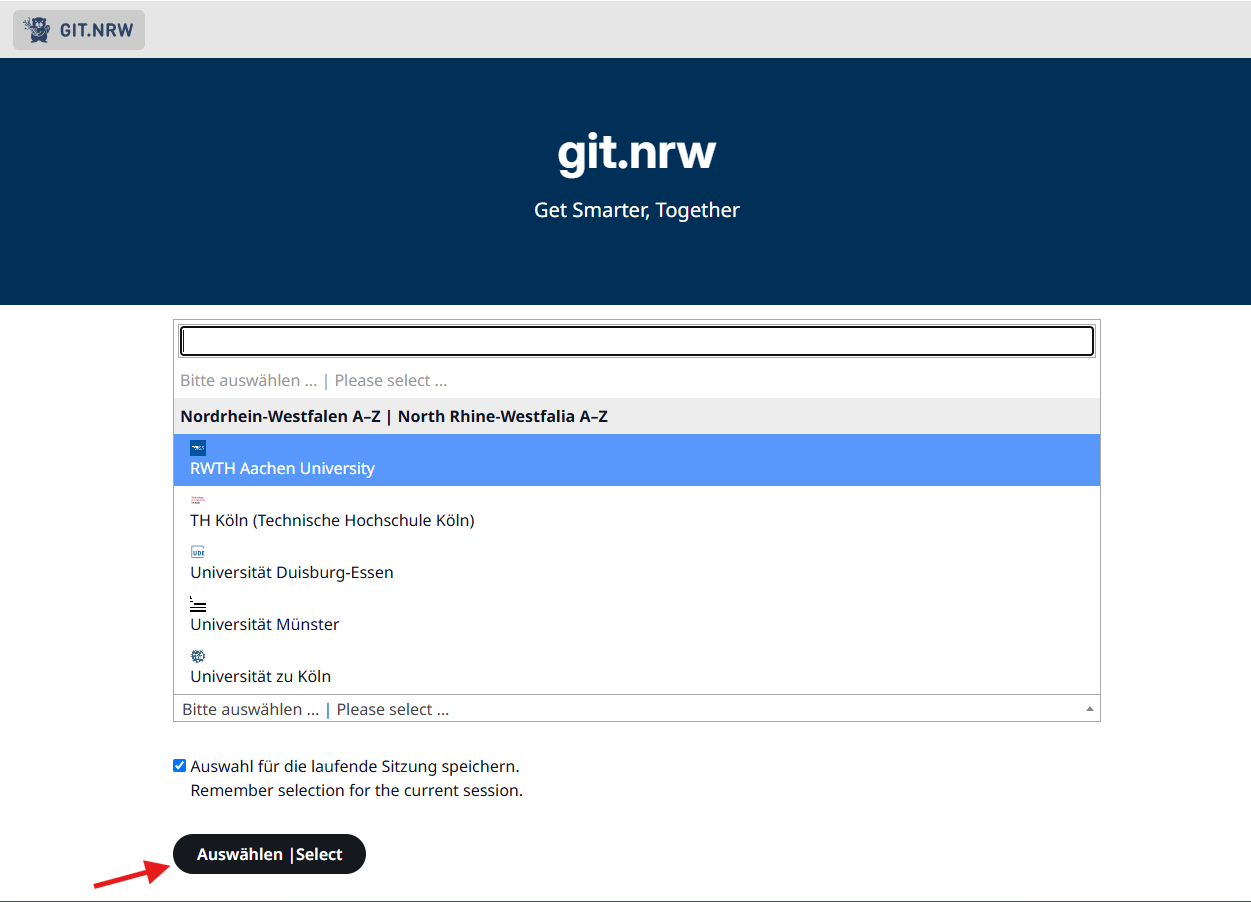Click the TH Köln institution logo
This screenshot has height=902, width=1251.
tap(197, 499)
